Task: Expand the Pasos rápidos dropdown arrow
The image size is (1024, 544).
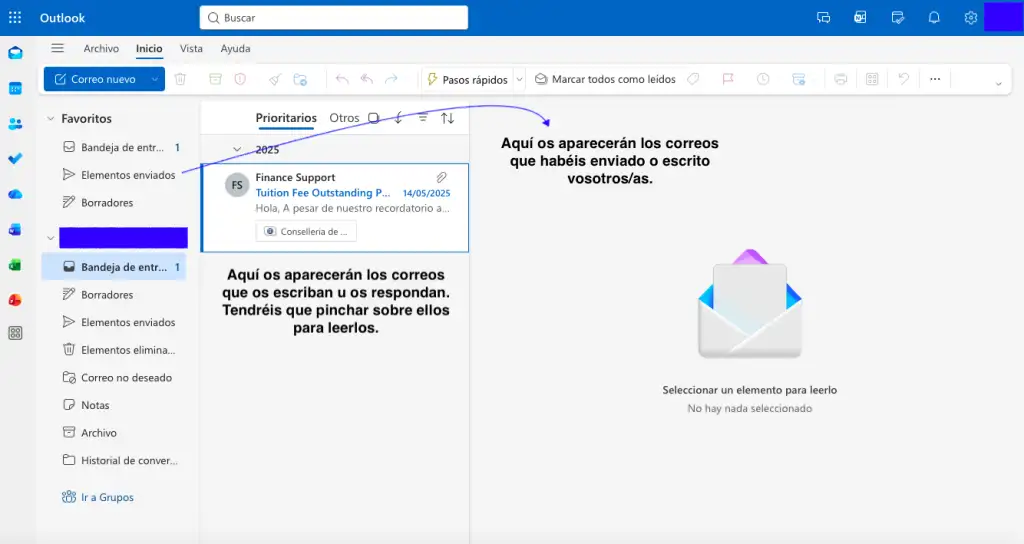Action: [x=519, y=79]
